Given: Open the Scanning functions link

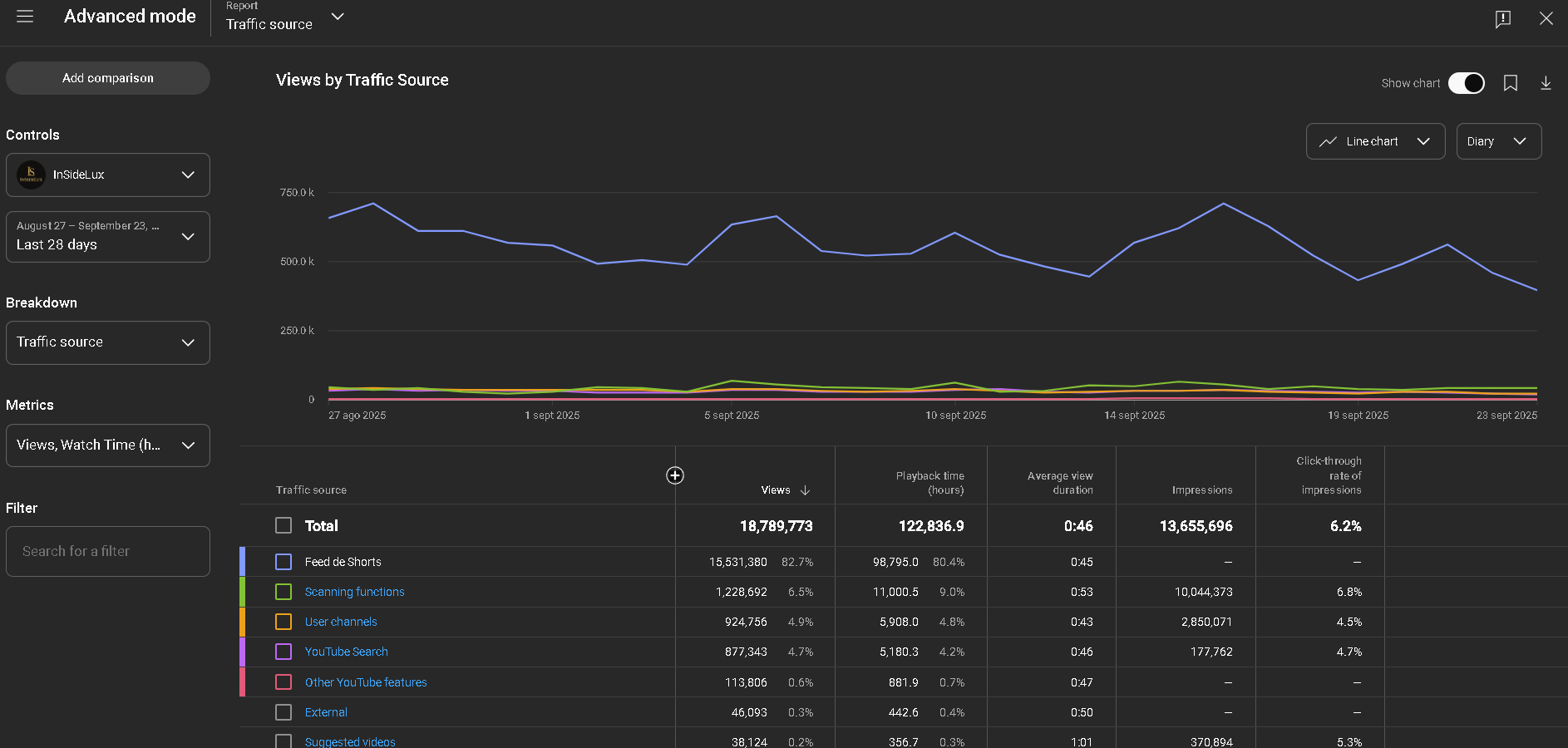Looking at the screenshot, I should (354, 592).
